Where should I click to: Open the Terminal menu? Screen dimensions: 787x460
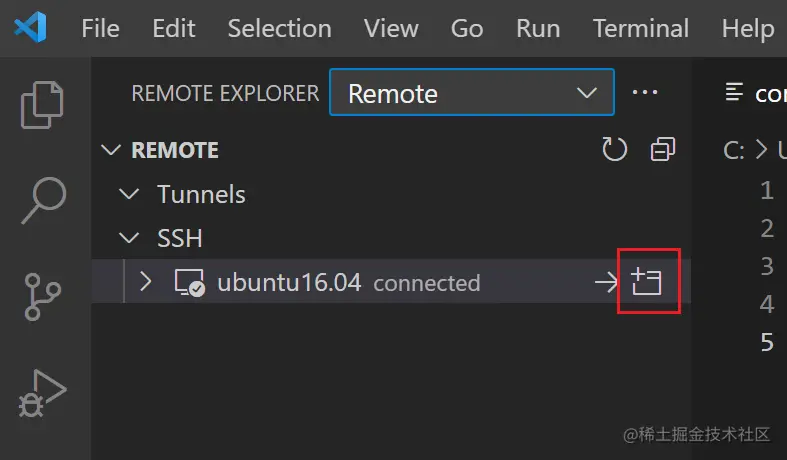pyautogui.click(x=640, y=28)
